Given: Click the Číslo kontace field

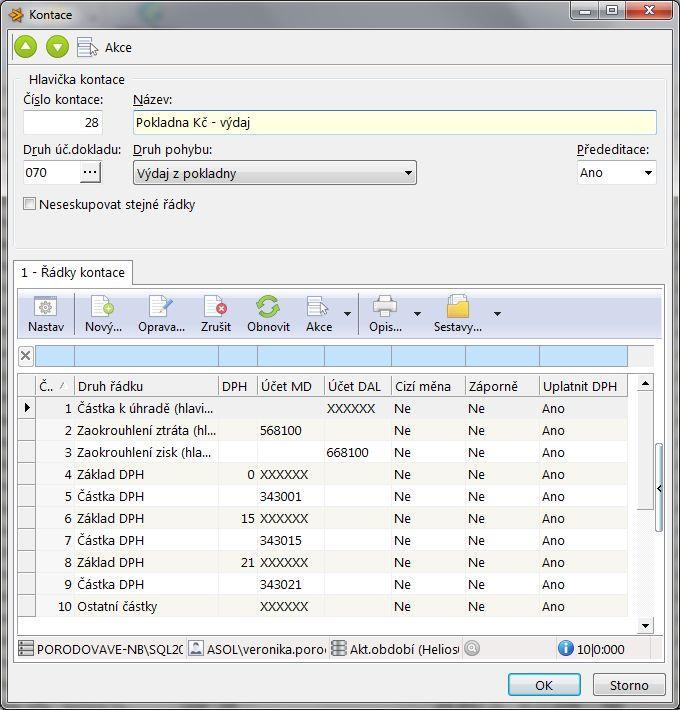Looking at the screenshot, I should [63, 122].
